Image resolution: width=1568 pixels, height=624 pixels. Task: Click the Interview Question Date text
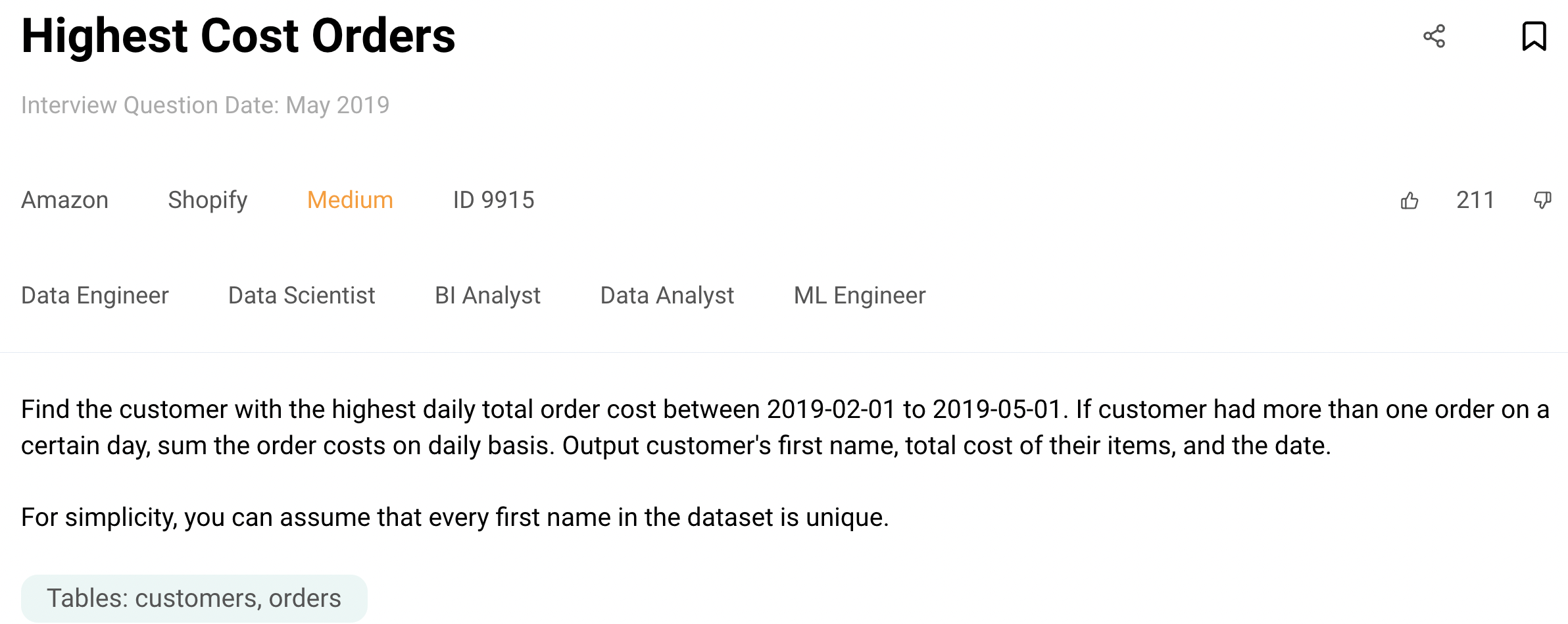[205, 105]
